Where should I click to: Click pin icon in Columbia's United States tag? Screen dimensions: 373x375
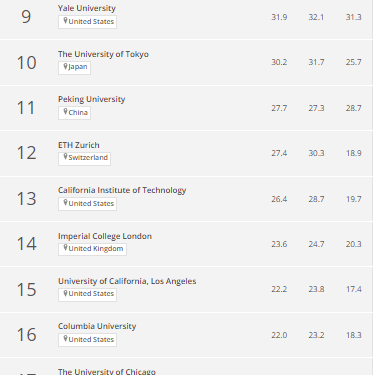(x=65, y=339)
